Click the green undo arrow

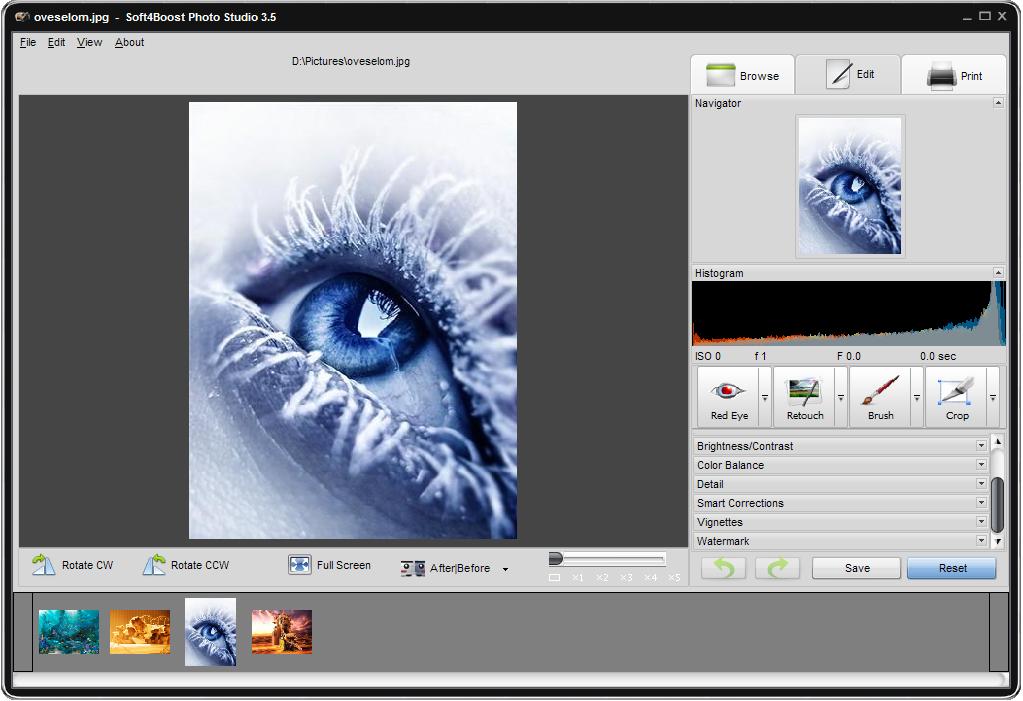point(723,568)
